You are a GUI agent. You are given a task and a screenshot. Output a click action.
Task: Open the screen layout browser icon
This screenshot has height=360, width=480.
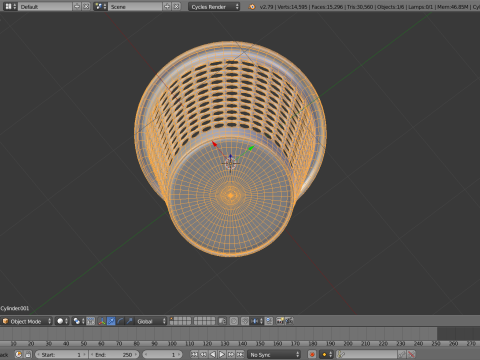point(10,6)
